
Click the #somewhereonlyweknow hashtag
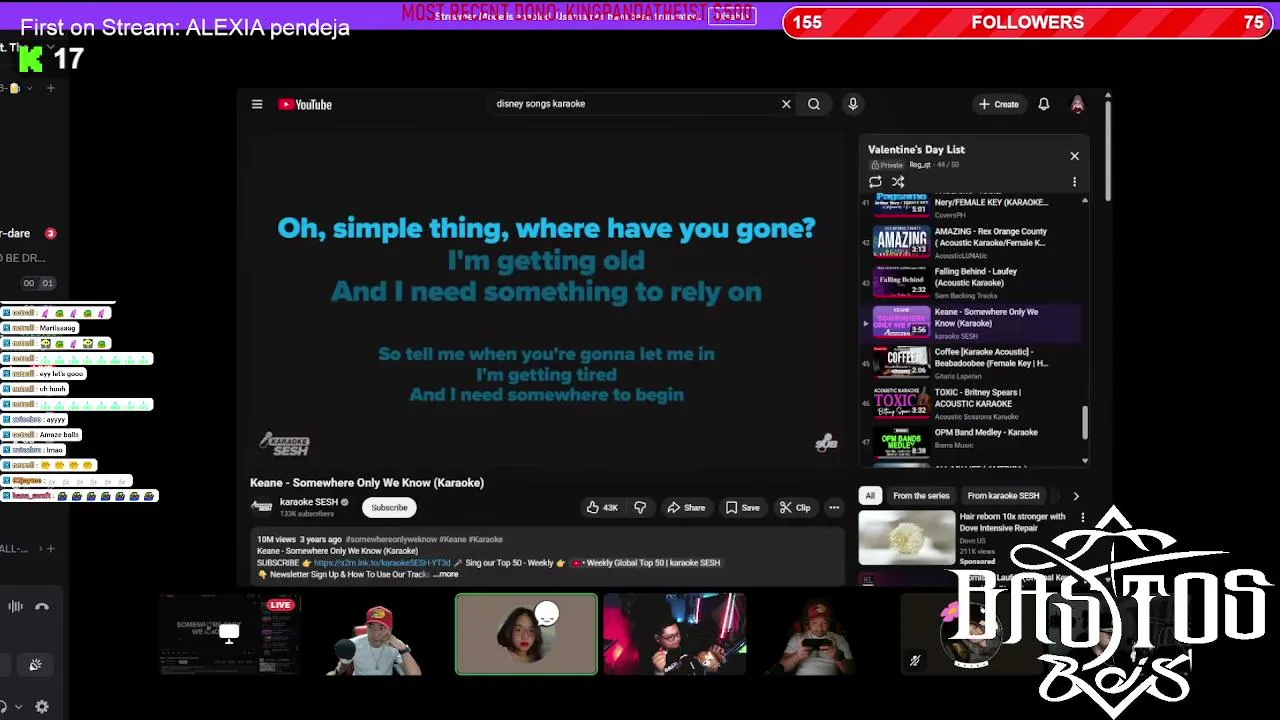tap(391, 540)
